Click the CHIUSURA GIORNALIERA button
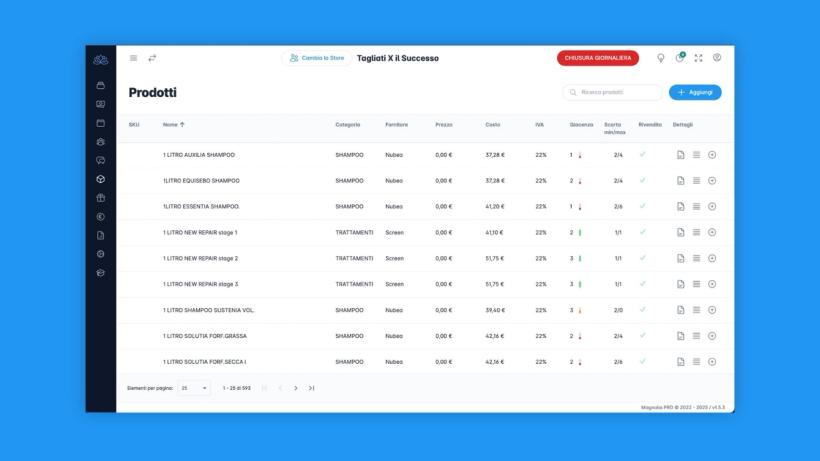Viewport: 820px width, 461px height. click(x=598, y=58)
